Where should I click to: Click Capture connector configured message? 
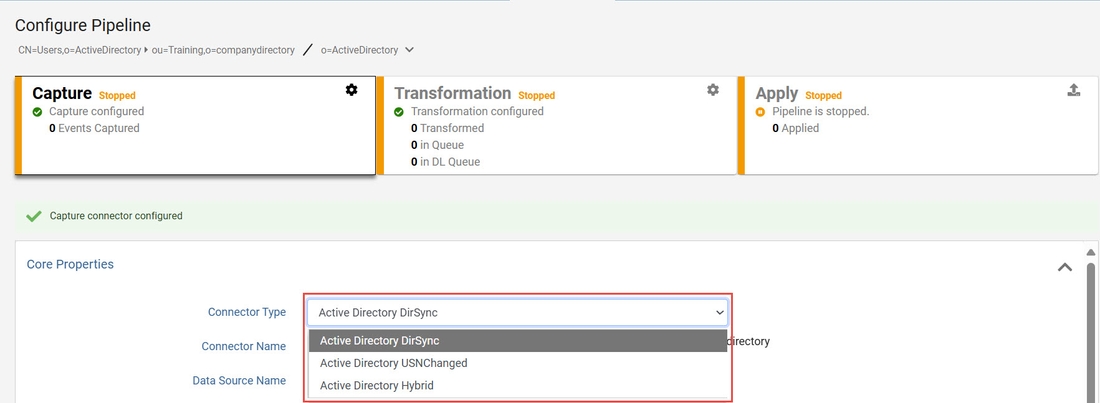116,216
